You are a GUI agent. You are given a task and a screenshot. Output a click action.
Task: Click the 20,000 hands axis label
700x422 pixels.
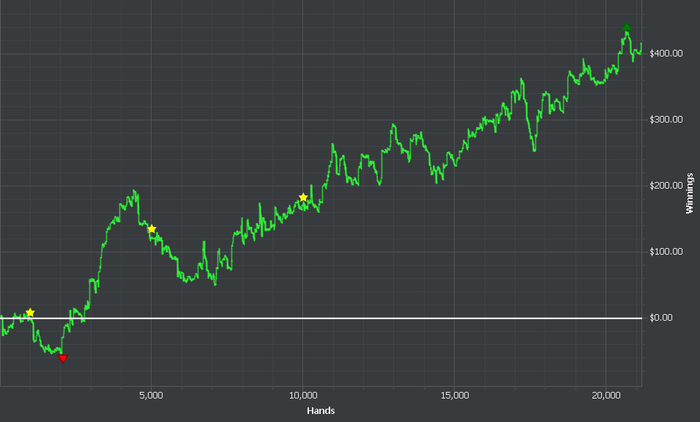[x=606, y=396]
